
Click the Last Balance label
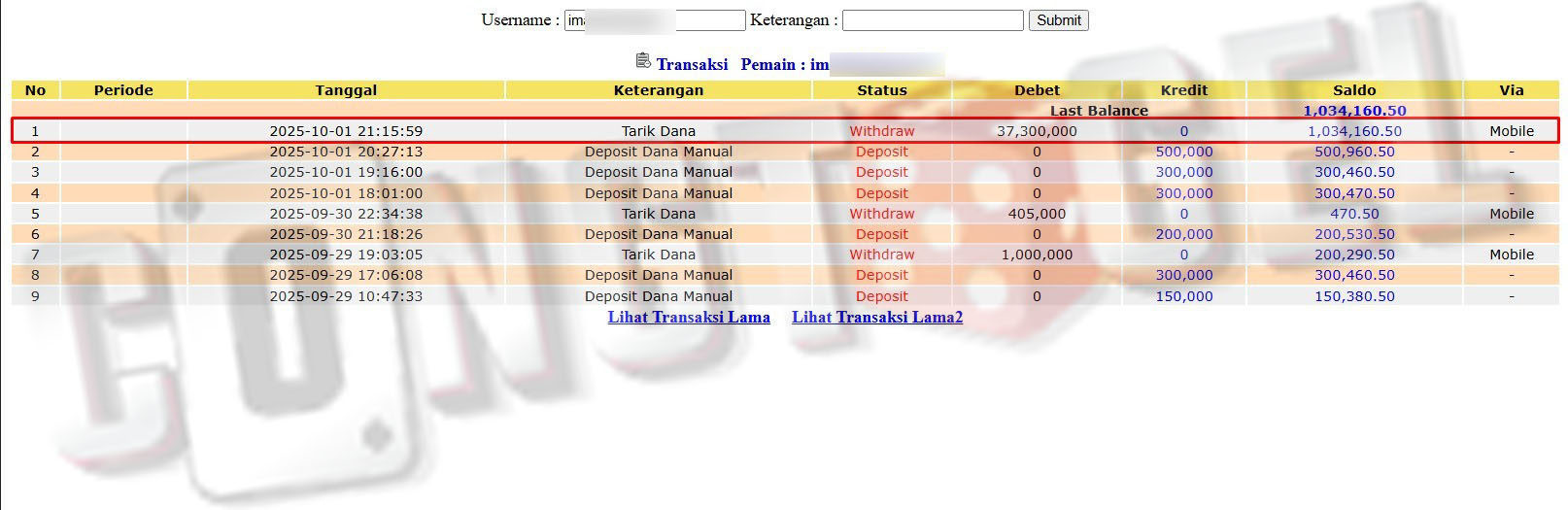(x=1098, y=111)
